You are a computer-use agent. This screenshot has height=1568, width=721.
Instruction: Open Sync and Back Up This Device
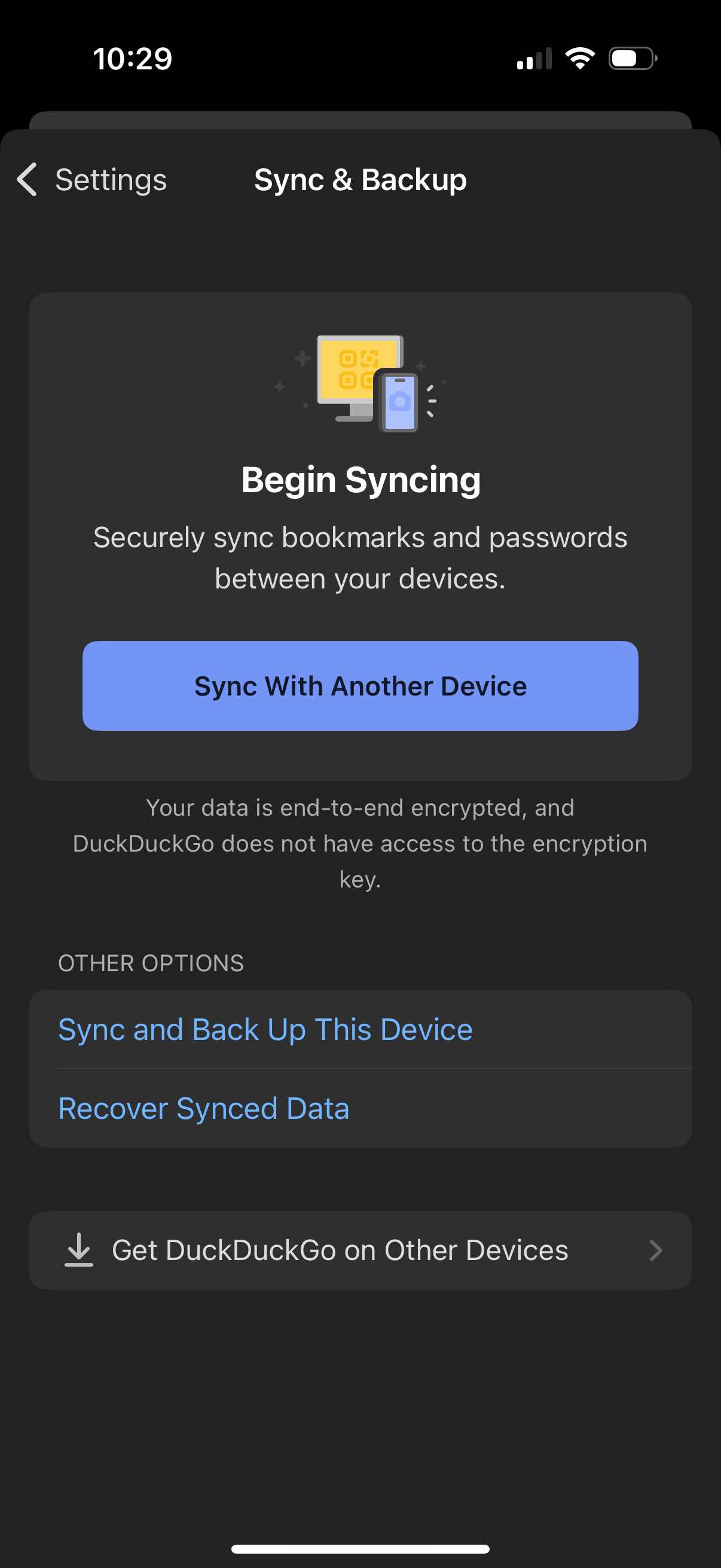coord(265,1029)
